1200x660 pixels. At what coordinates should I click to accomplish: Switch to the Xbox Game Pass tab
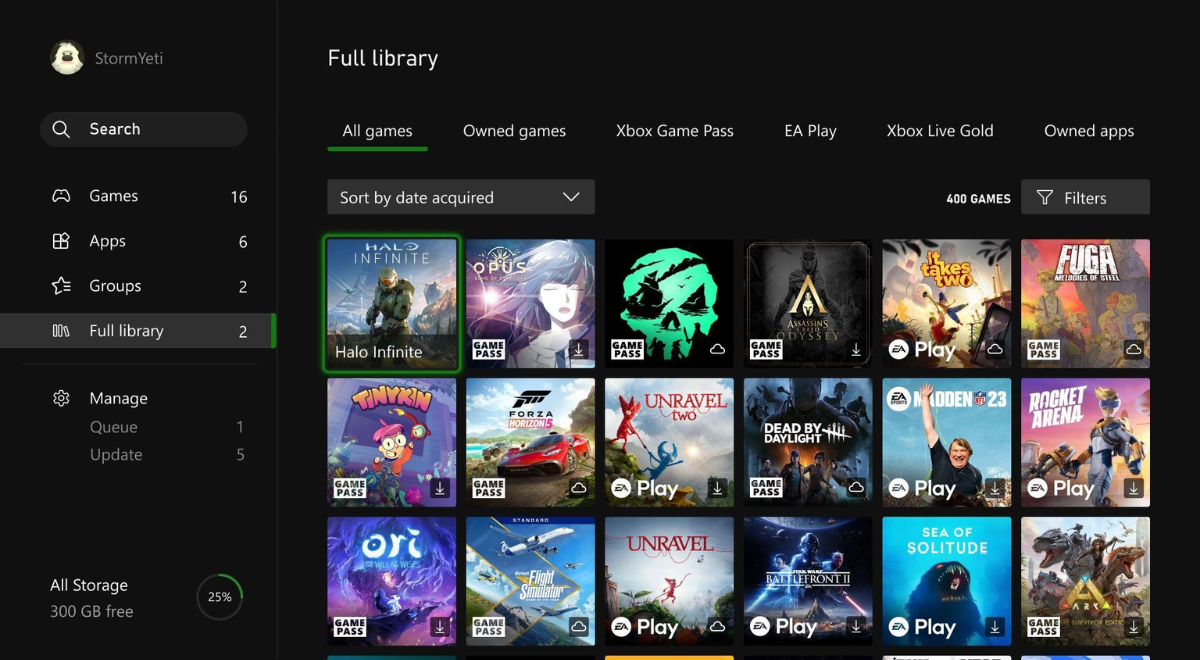tap(675, 131)
